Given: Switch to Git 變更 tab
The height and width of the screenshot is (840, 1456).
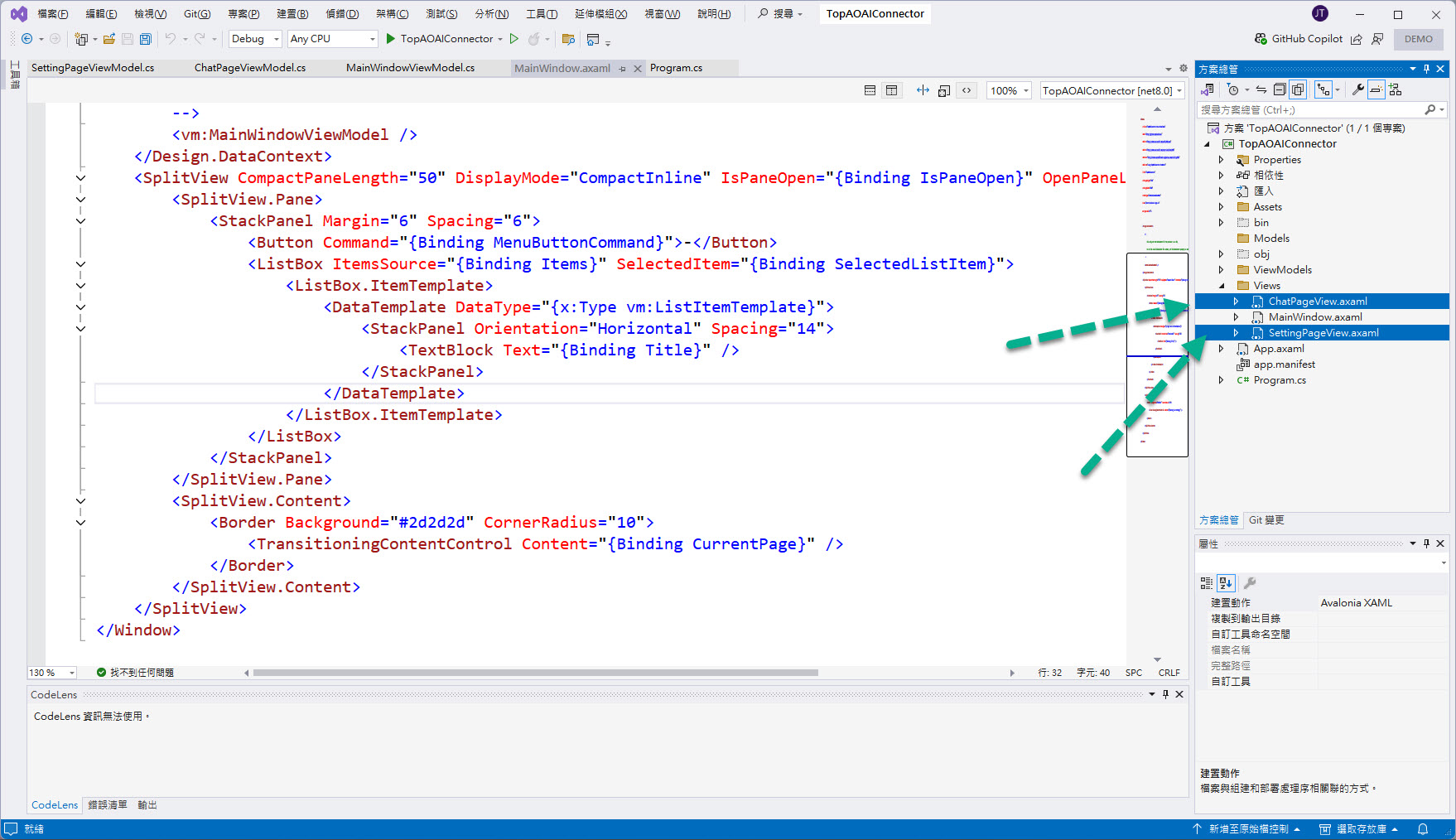Looking at the screenshot, I should [x=1266, y=520].
